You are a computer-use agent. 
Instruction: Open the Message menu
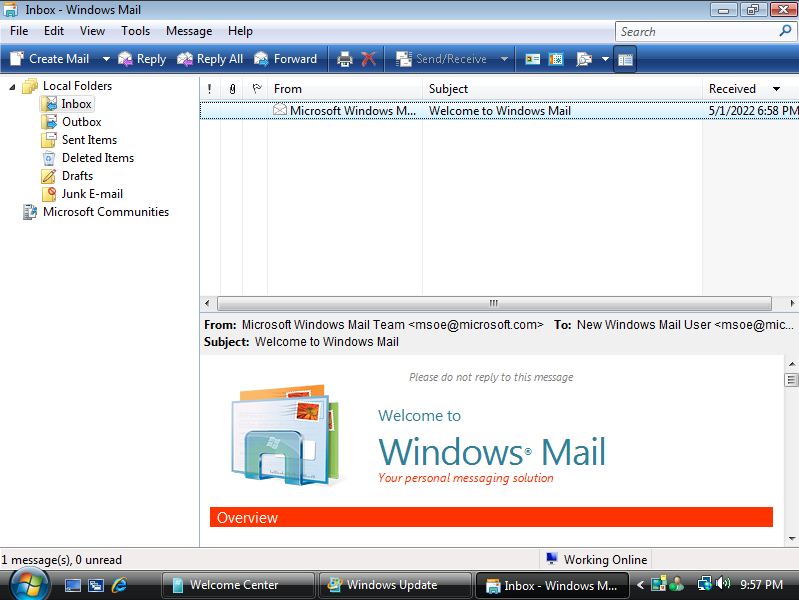(x=189, y=31)
